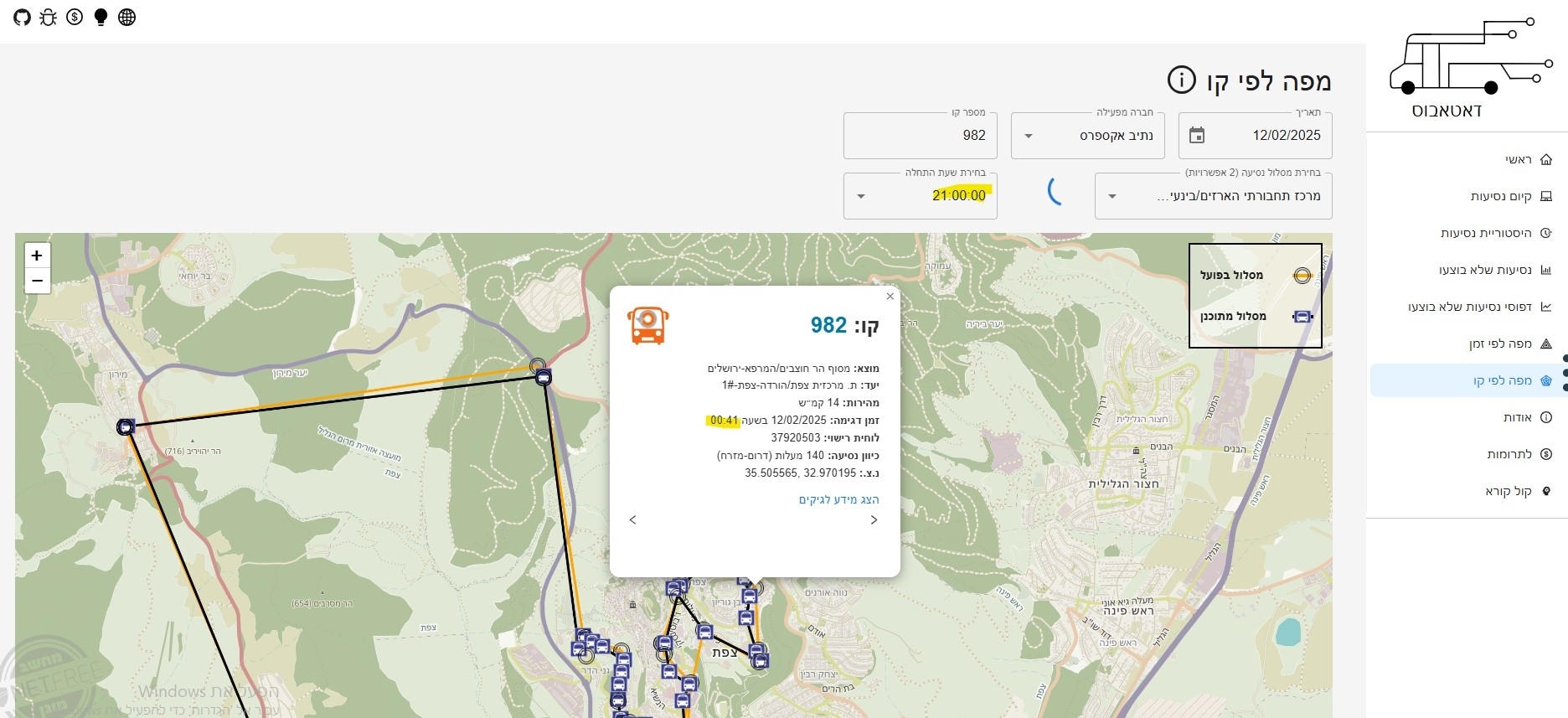
Task: Click the info icon beside אודות
Action: click(1546, 417)
